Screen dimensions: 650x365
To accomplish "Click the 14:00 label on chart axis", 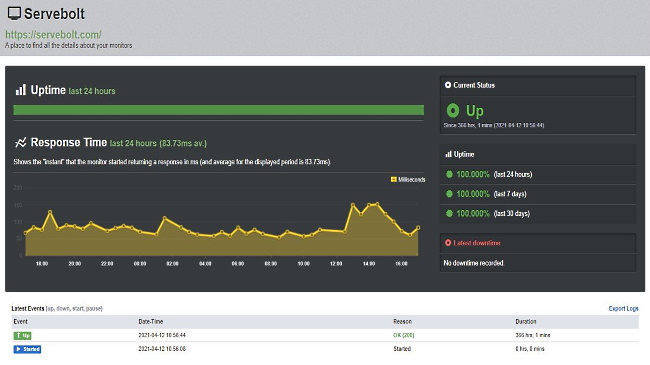I will click(x=369, y=263).
